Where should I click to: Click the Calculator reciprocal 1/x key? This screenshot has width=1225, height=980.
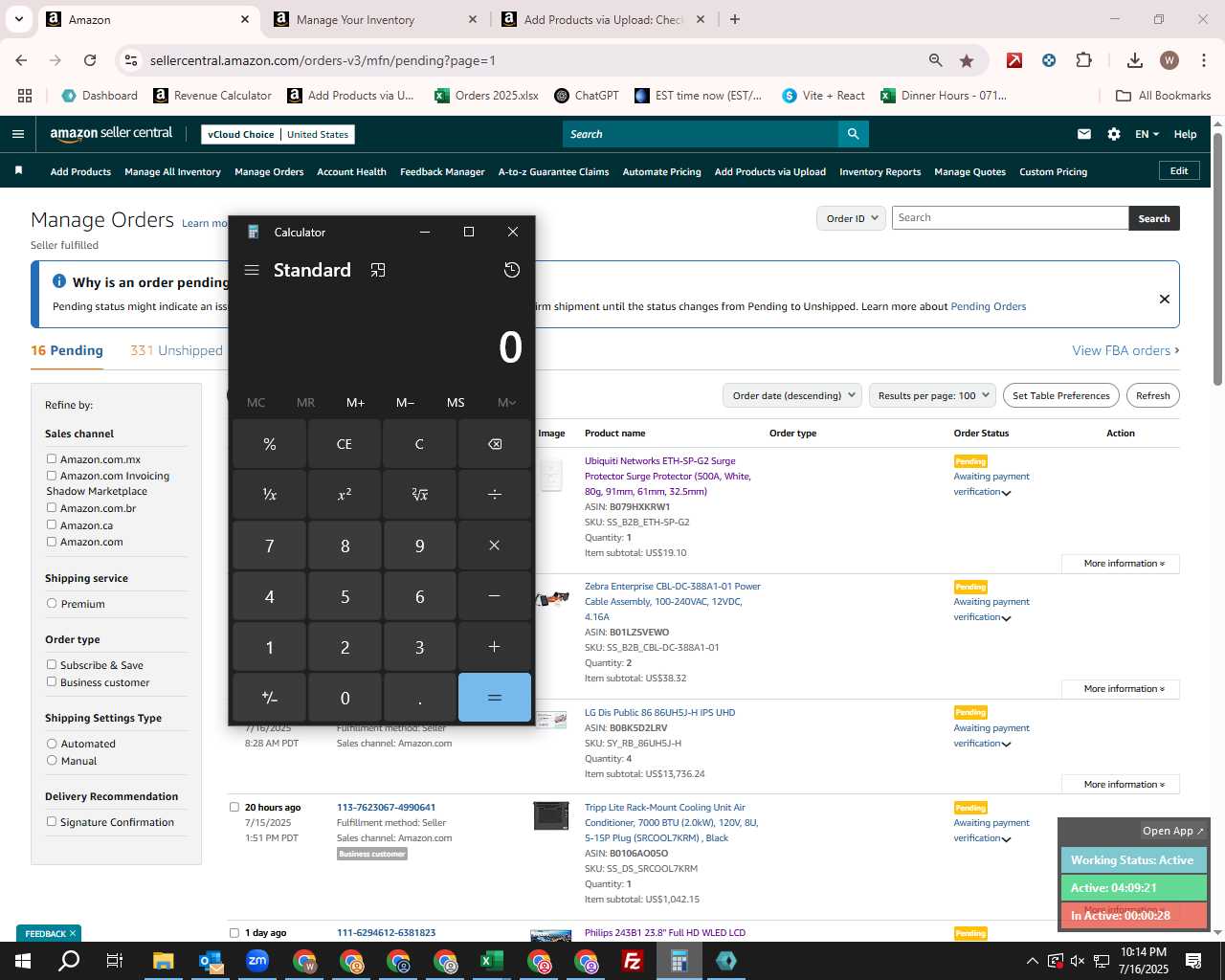coord(269,494)
